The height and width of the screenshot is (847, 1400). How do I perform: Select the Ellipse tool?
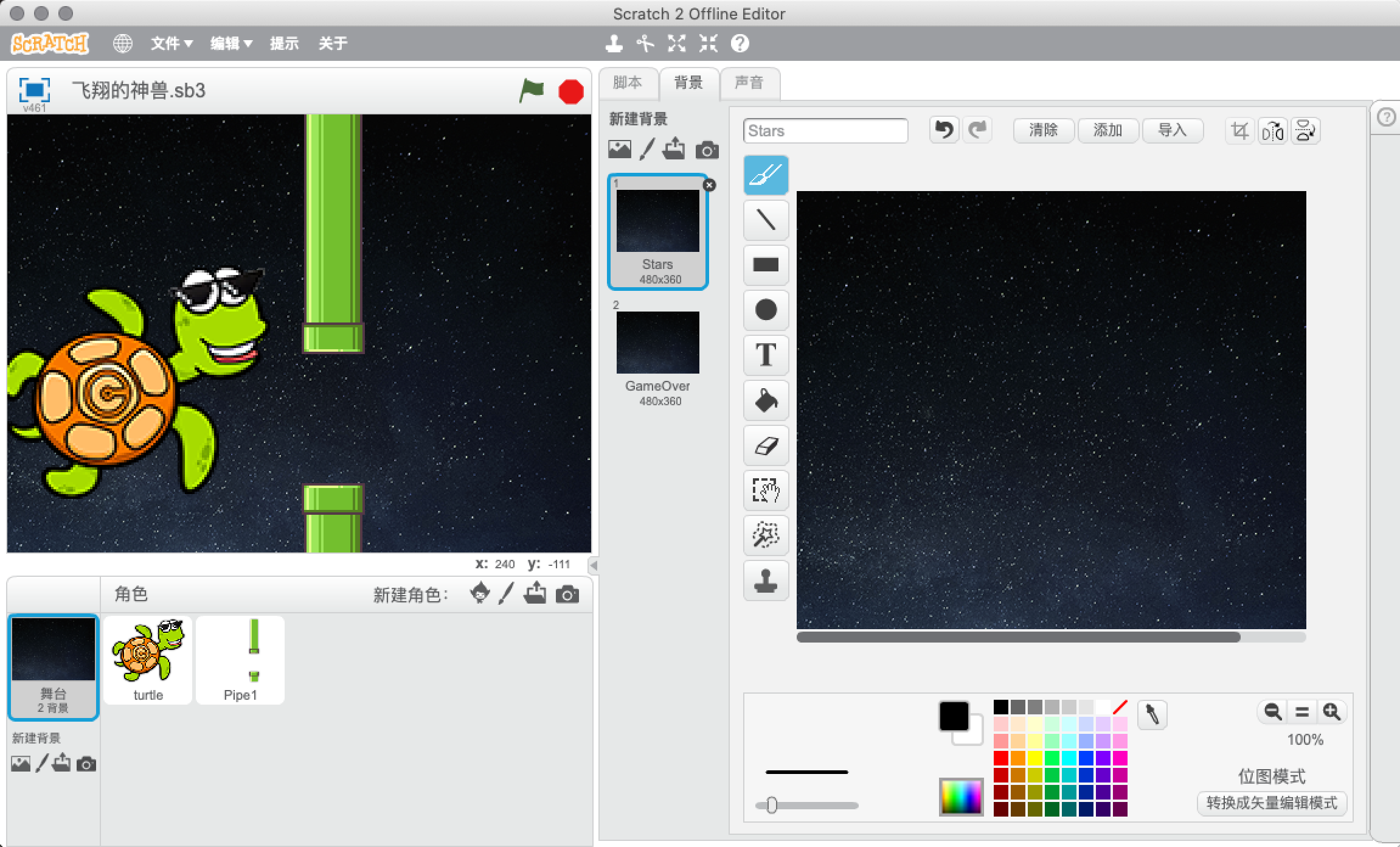(766, 310)
